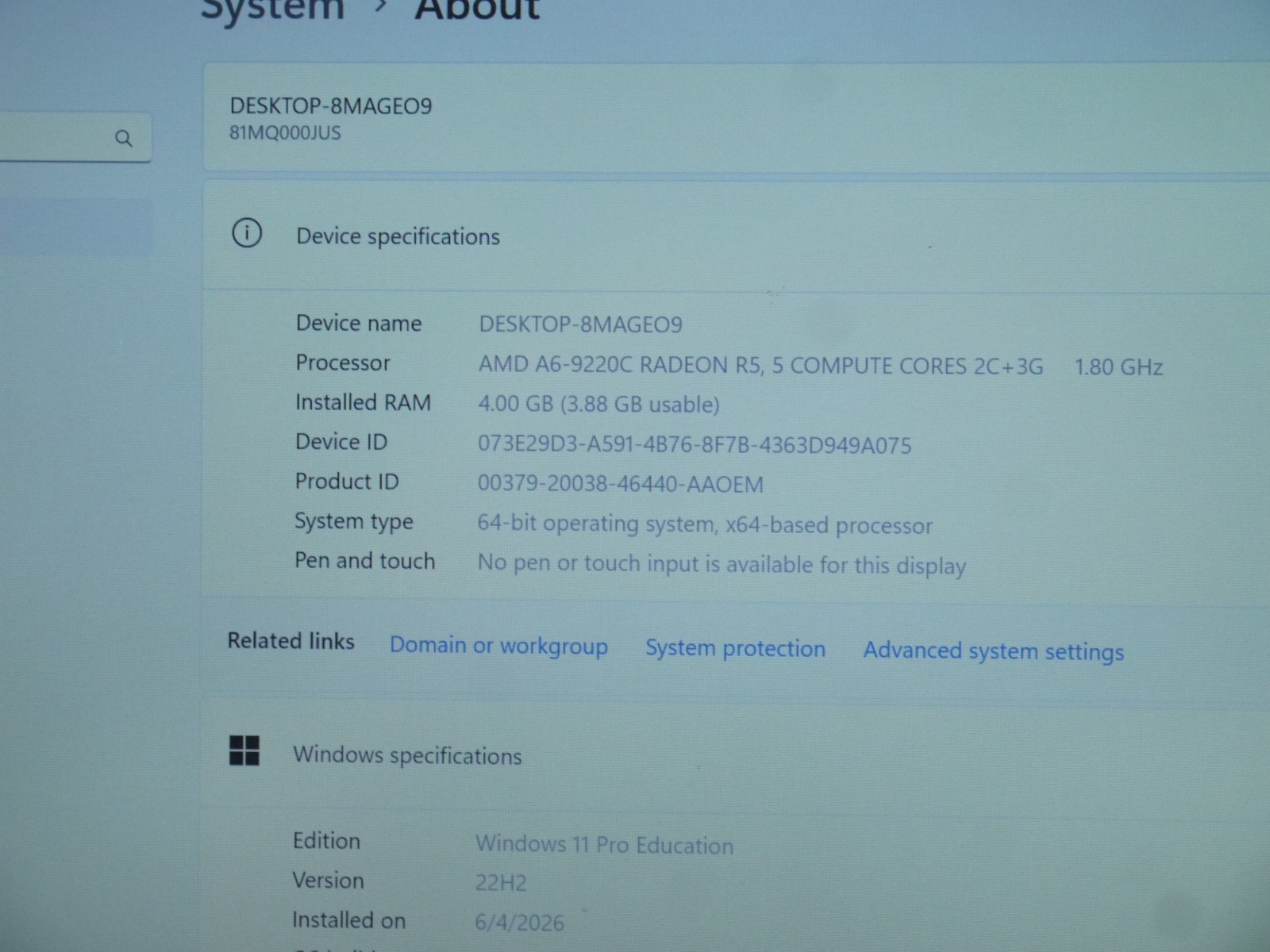
Task: Select Device ID value 073E29D3-A591-4B76-8F7B-4363D949A075
Action: click(695, 445)
